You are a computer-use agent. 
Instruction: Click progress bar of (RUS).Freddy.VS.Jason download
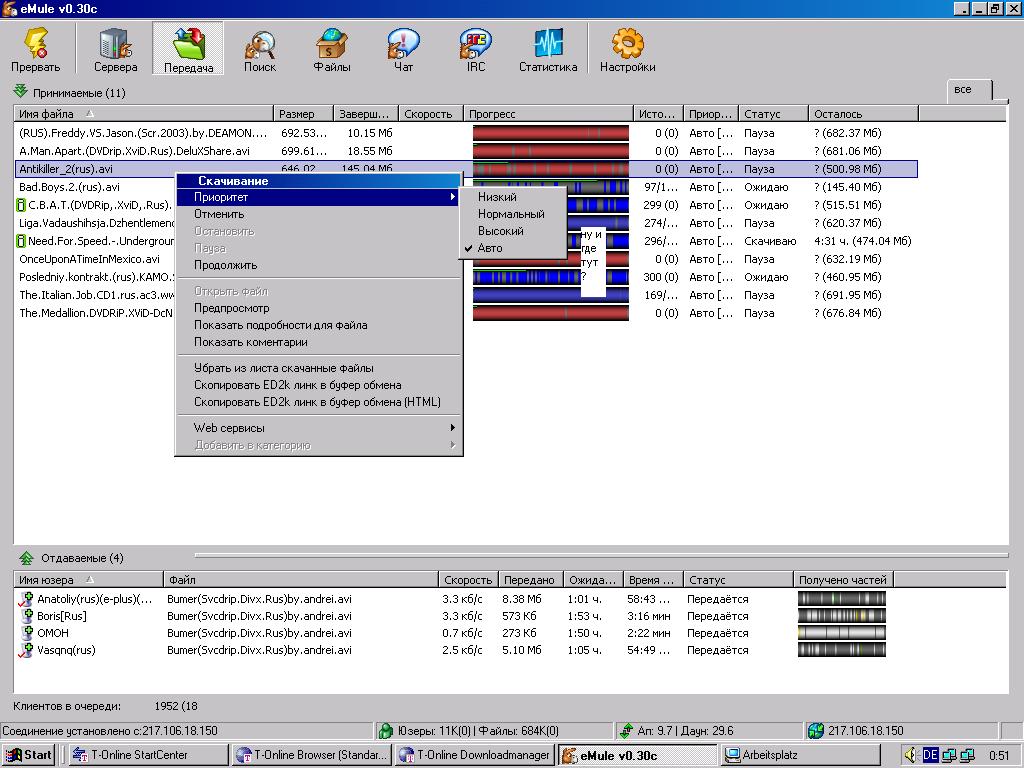pos(551,133)
